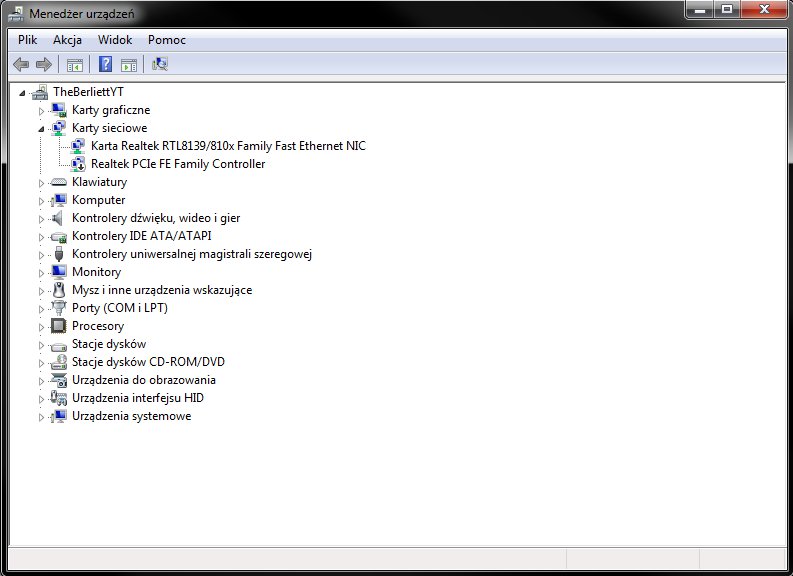Click the HID interface devices icon

tap(59, 398)
